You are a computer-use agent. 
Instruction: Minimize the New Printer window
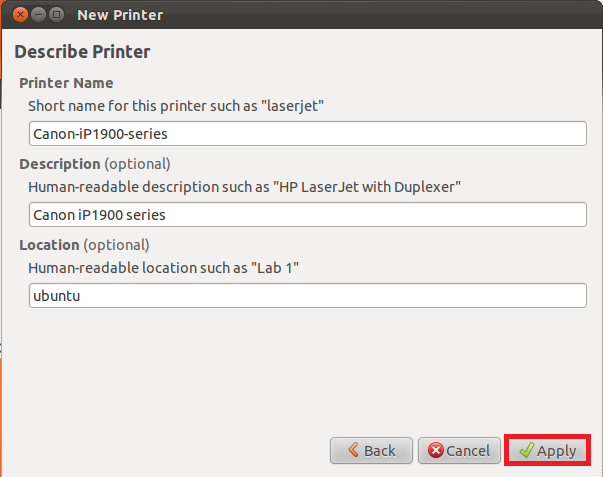38,15
